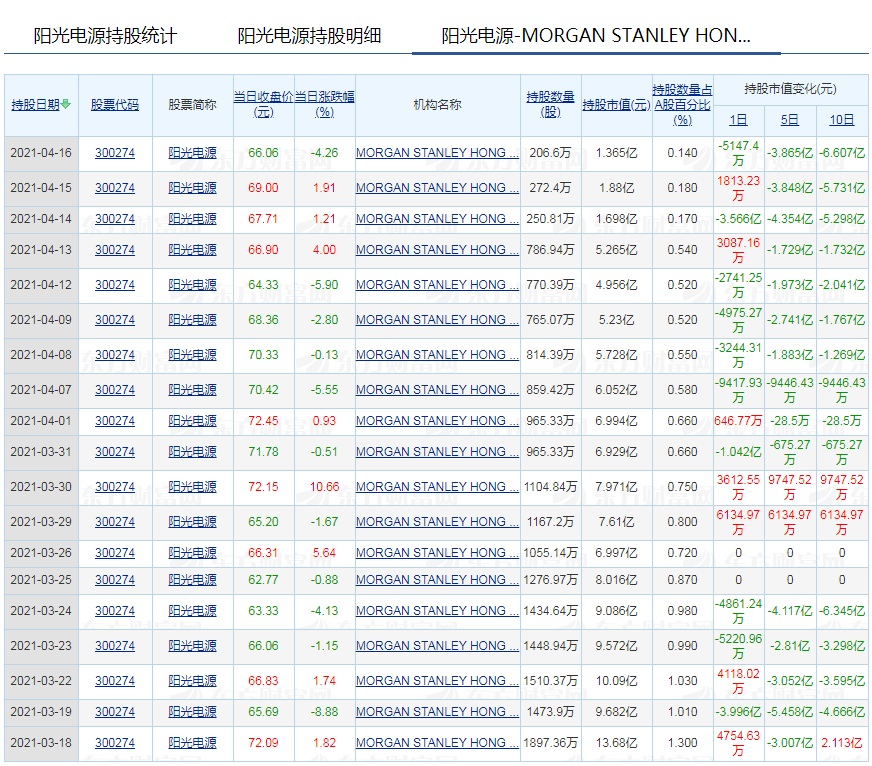Open MORGAN STANLEY HONG link in 2021-03-26 row
This screenshot has width=872, height=766.
pyautogui.click(x=437, y=554)
